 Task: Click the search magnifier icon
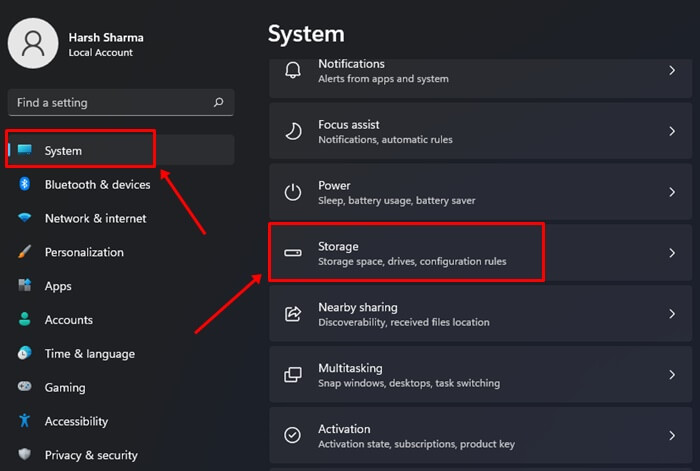218,102
